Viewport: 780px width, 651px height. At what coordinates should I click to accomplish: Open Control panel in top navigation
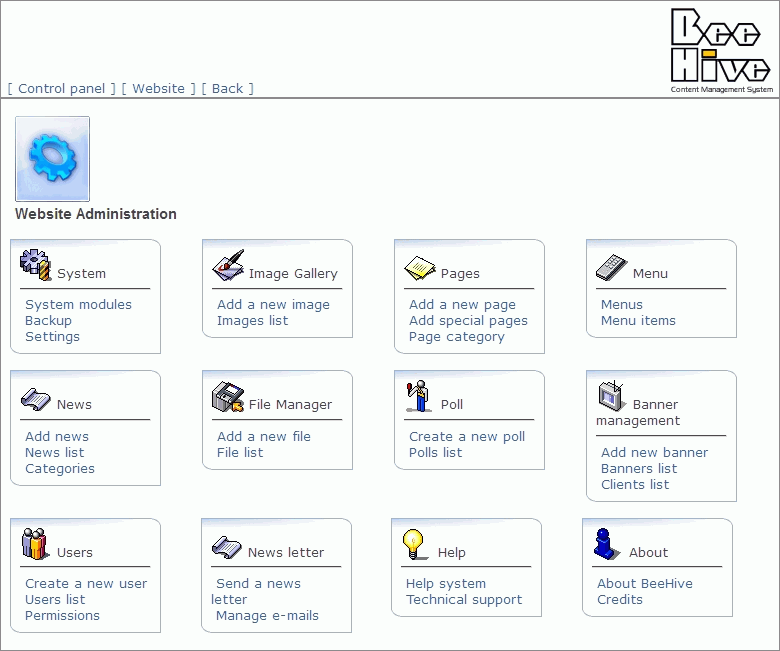61,88
